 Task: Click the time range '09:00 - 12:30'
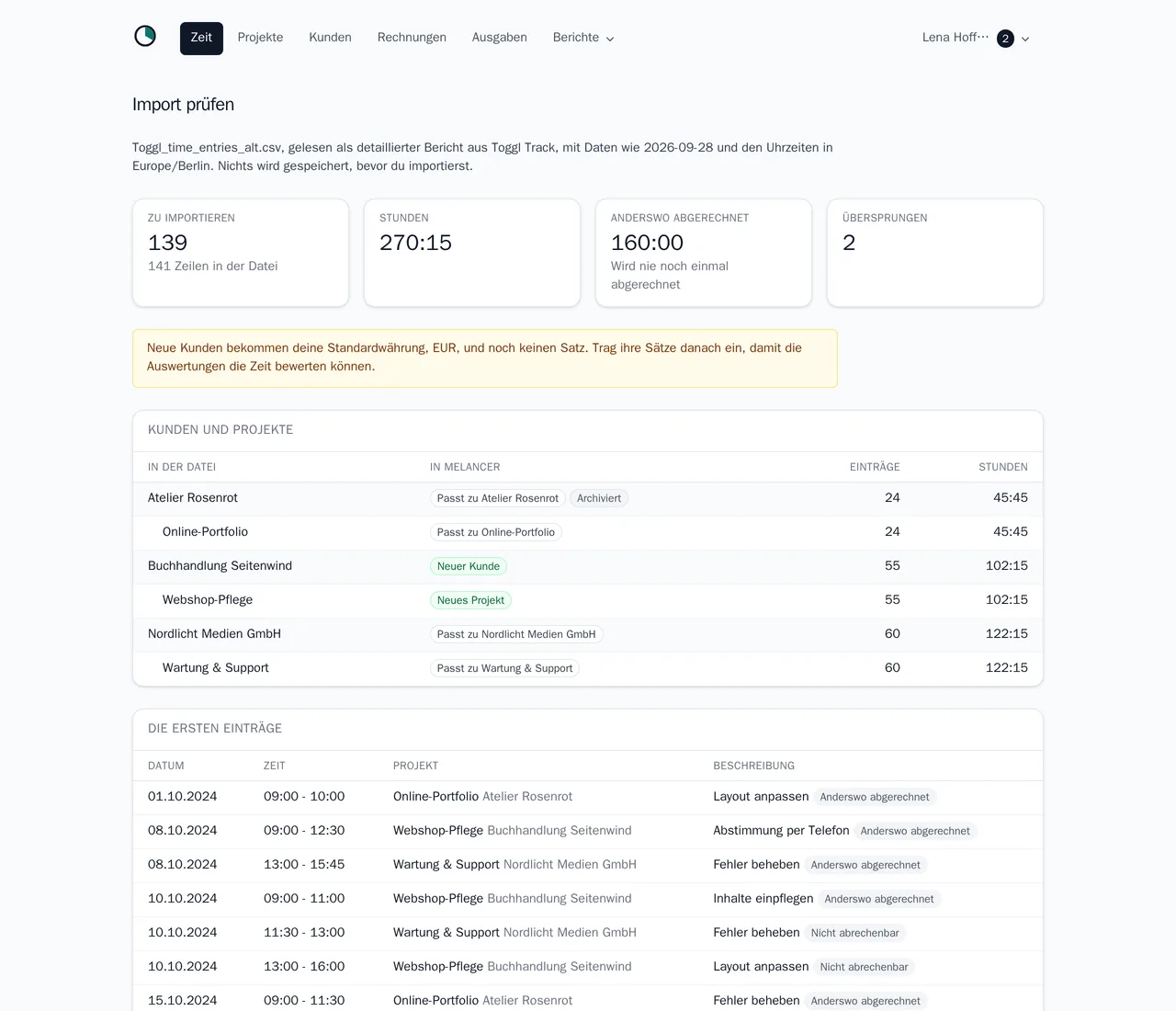coord(304,831)
